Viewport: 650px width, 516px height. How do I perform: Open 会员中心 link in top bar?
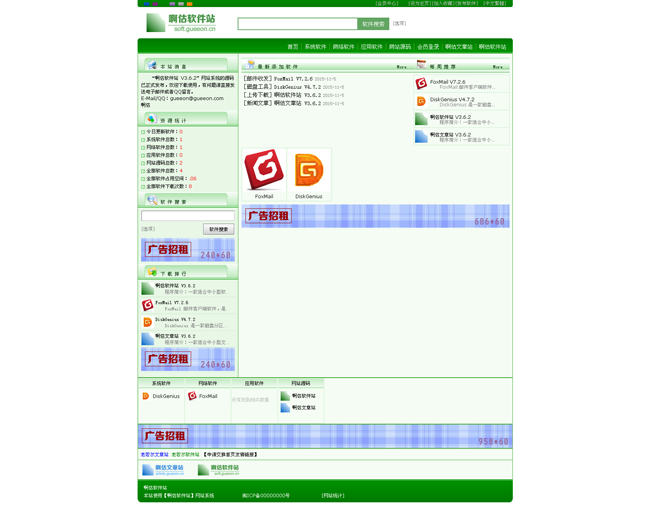387,3
